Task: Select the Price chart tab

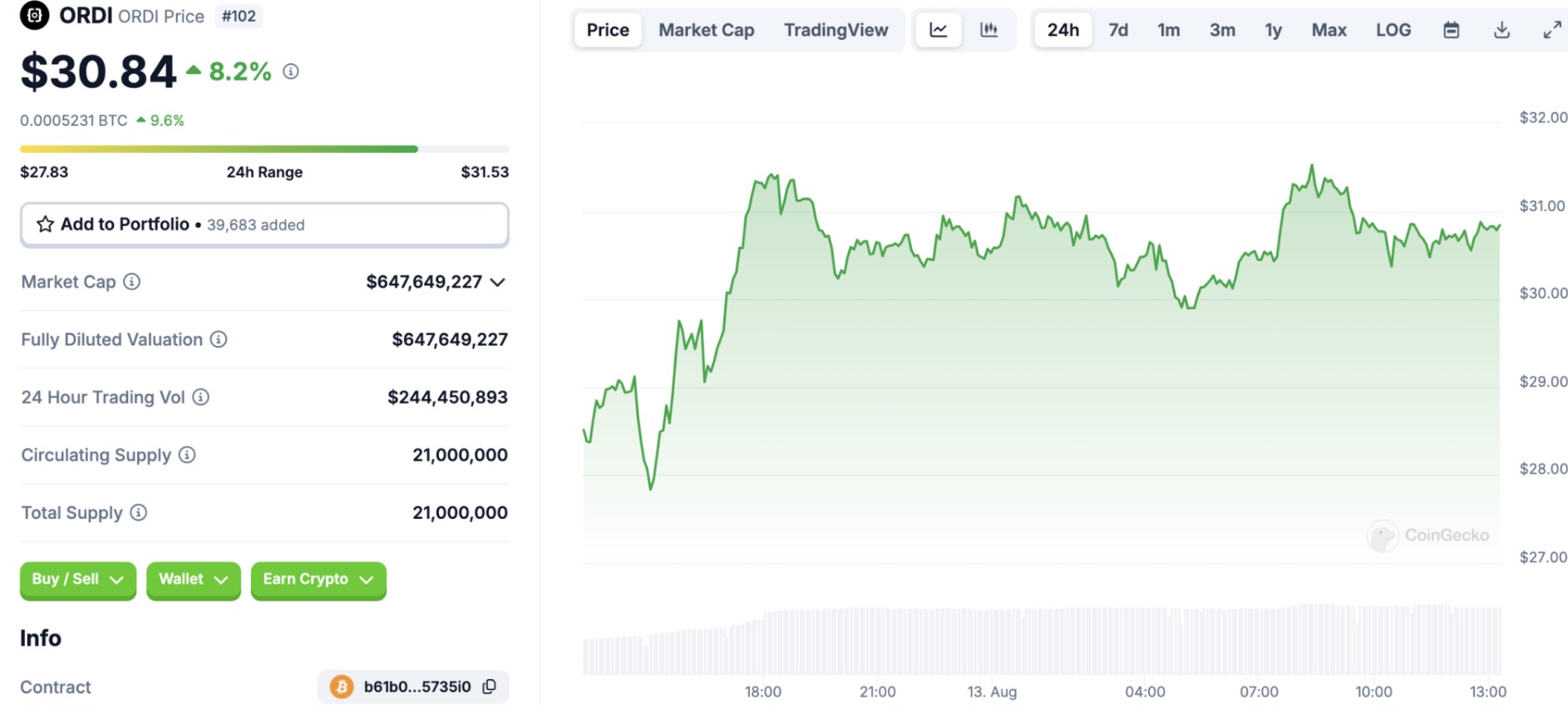Action: (x=608, y=30)
